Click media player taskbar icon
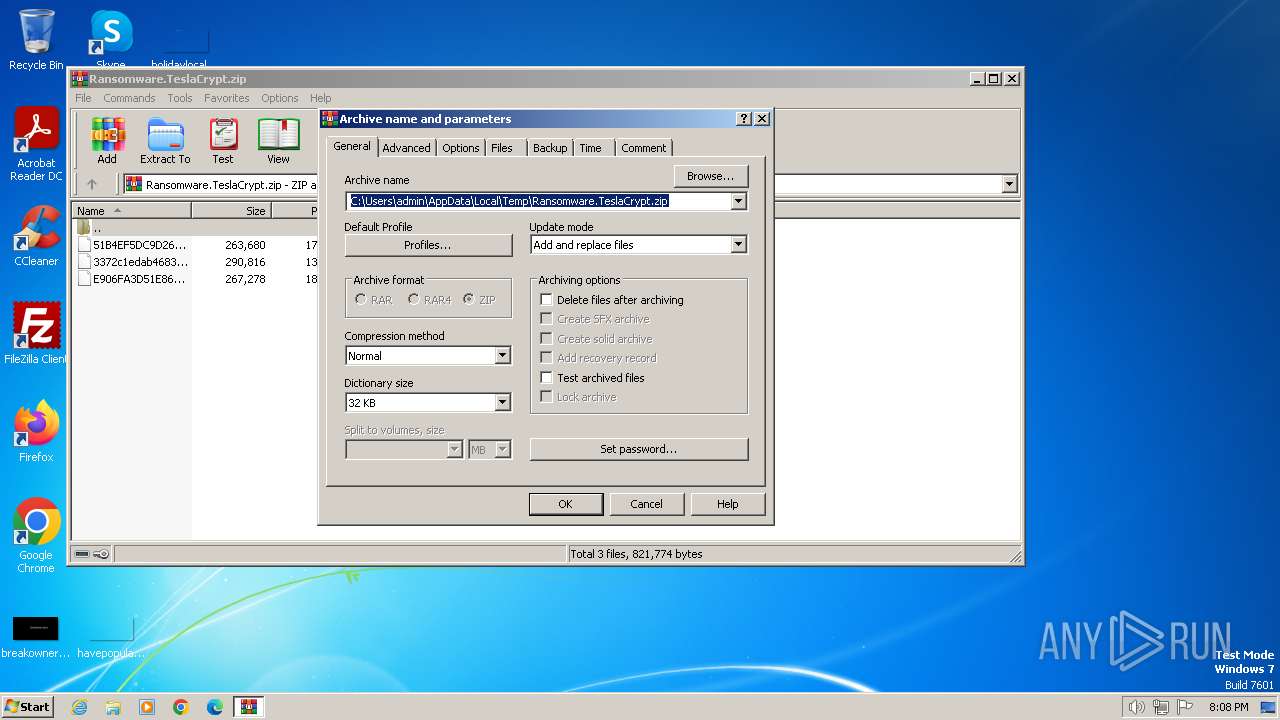 coord(147,707)
